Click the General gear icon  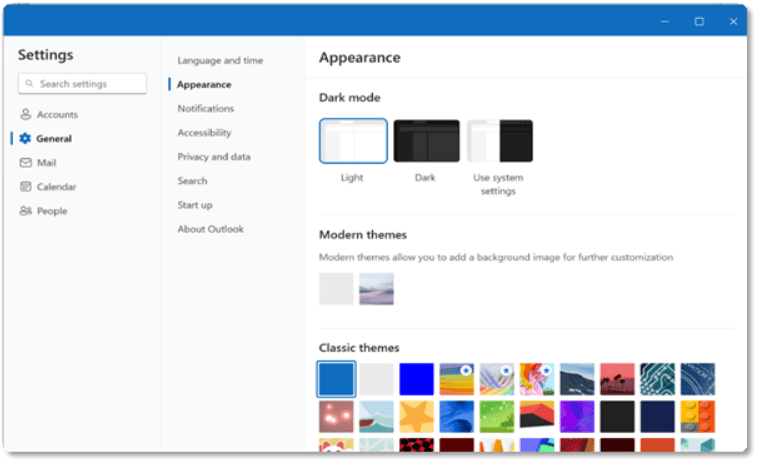pyautogui.click(x=25, y=139)
